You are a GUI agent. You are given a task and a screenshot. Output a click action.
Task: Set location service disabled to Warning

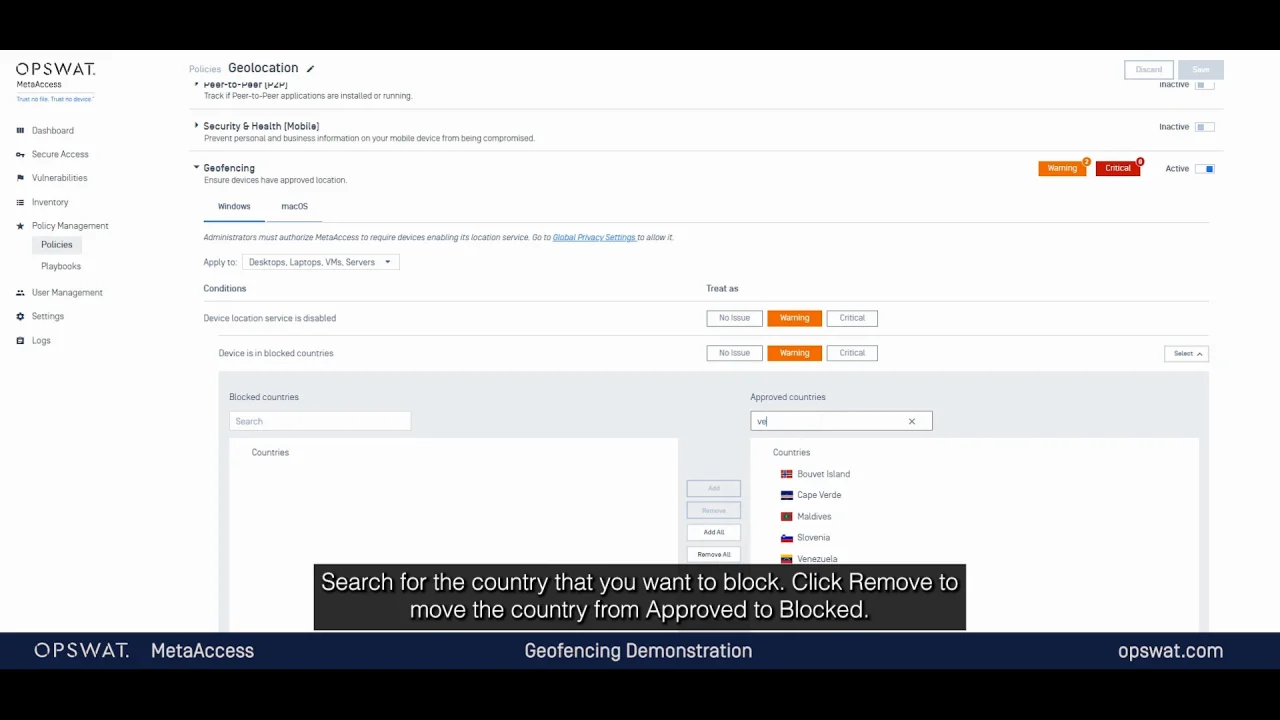[794, 318]
